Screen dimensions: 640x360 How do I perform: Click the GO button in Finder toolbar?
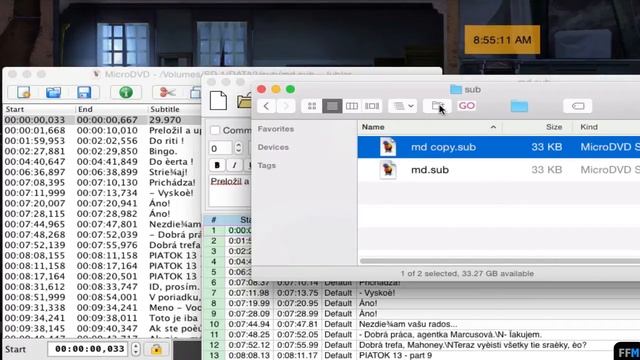click(x=467, y=106)
